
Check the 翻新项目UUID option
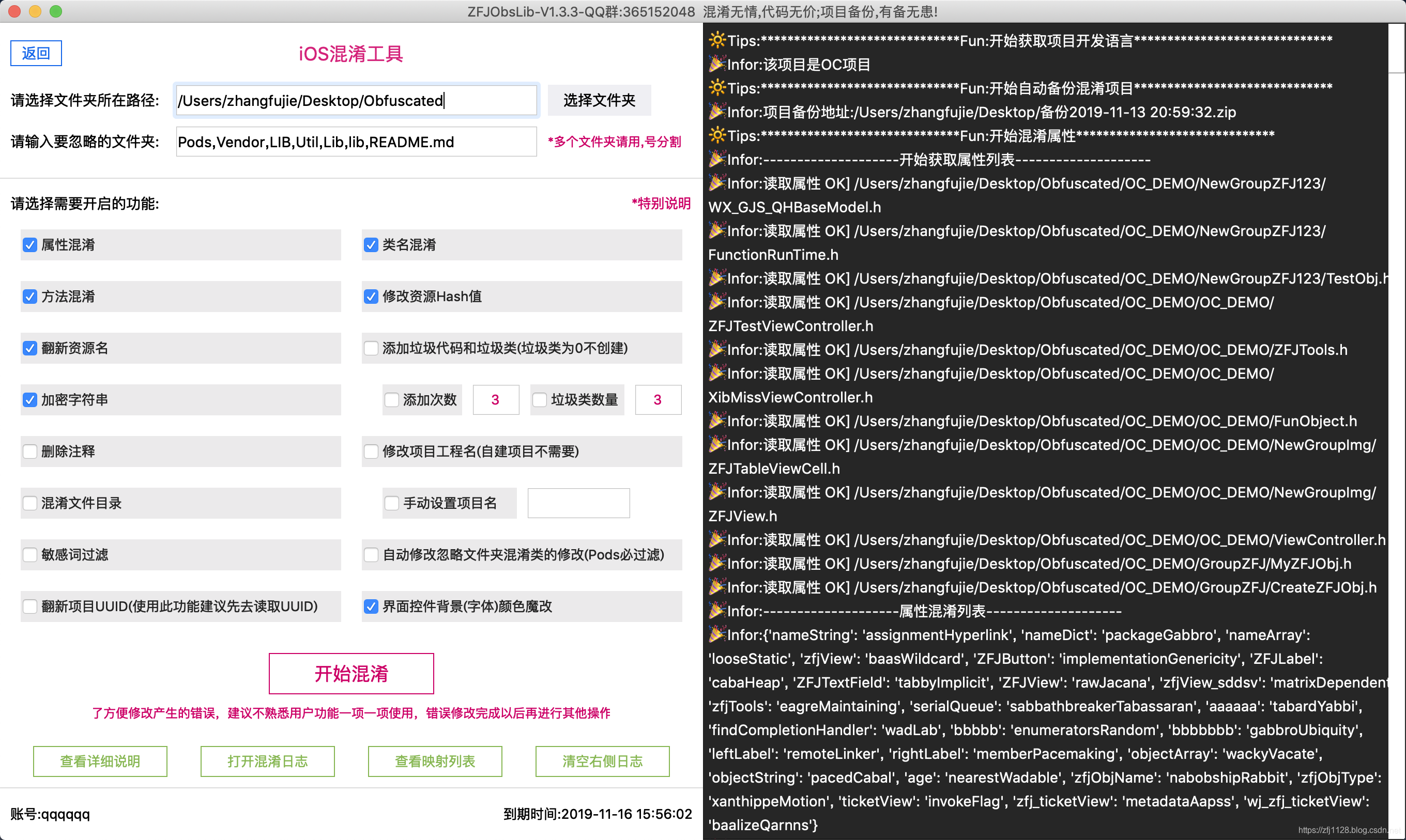[30, 606]
